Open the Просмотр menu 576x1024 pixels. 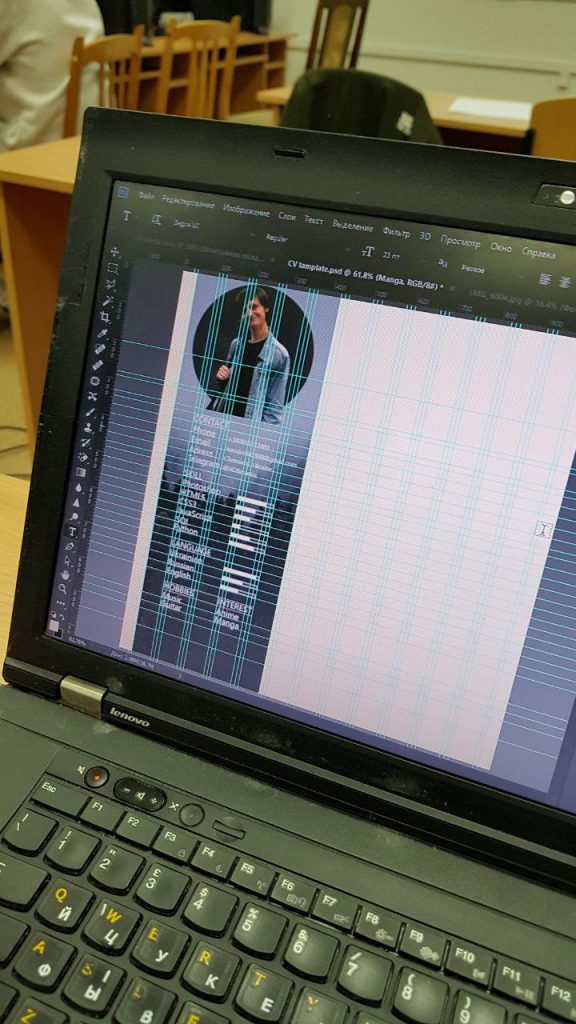point(460,242)
